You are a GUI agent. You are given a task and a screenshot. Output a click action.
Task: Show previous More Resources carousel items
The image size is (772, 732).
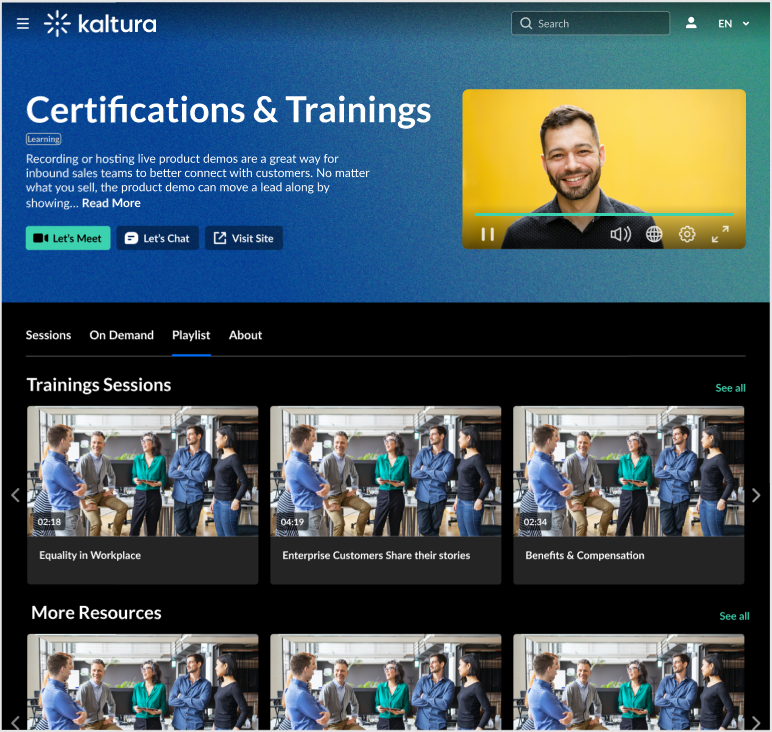15,722
